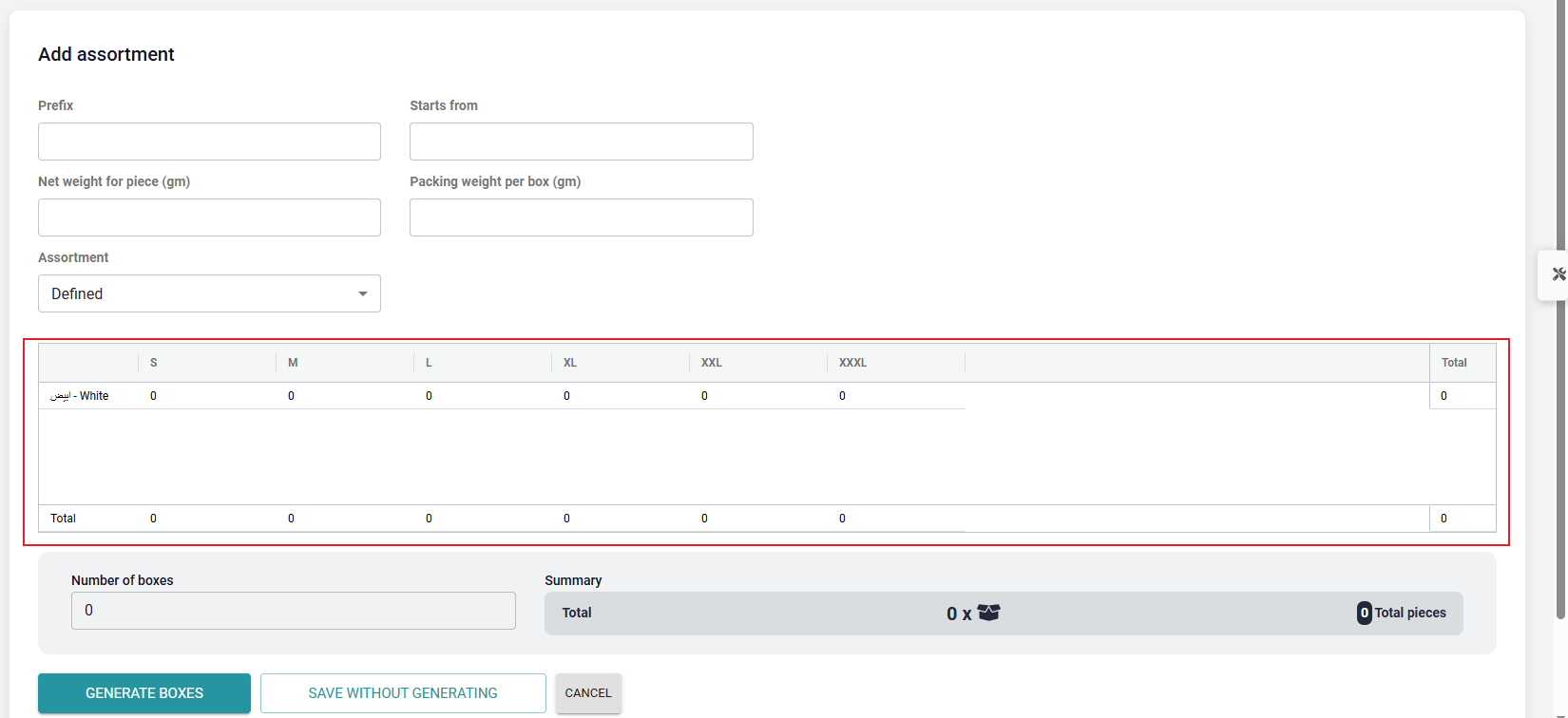Edit the White row S quantity cell

pos(207,396)
